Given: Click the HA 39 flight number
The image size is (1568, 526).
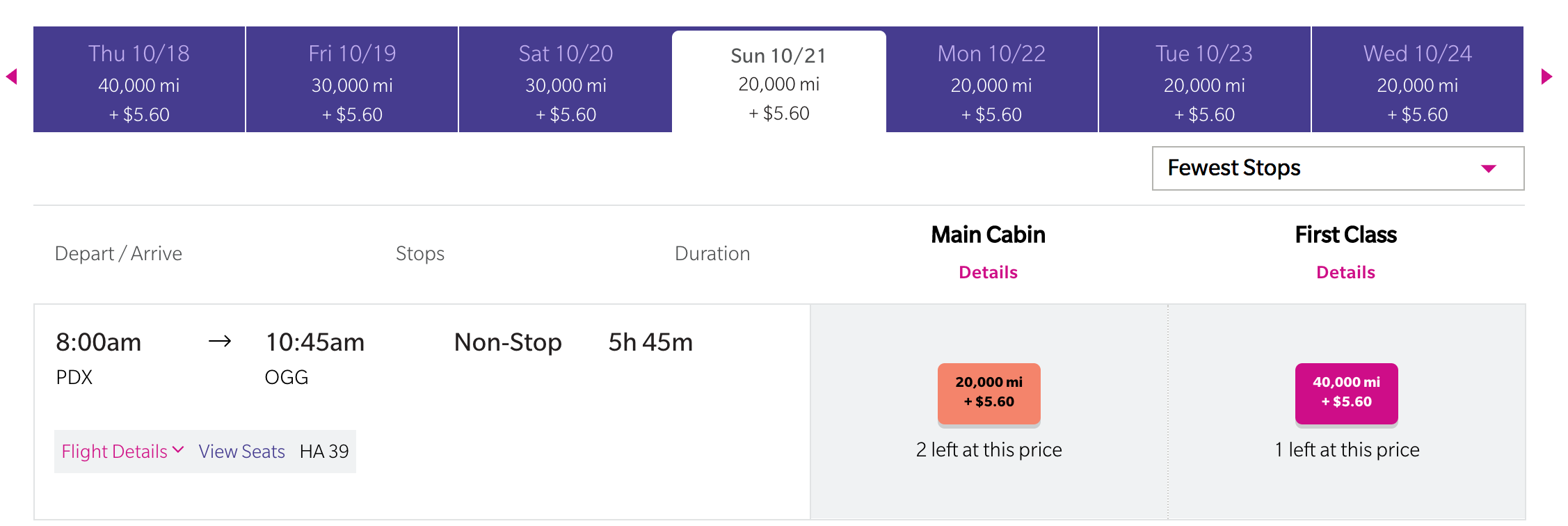Looking at the screenshot, I should (324, 452).
